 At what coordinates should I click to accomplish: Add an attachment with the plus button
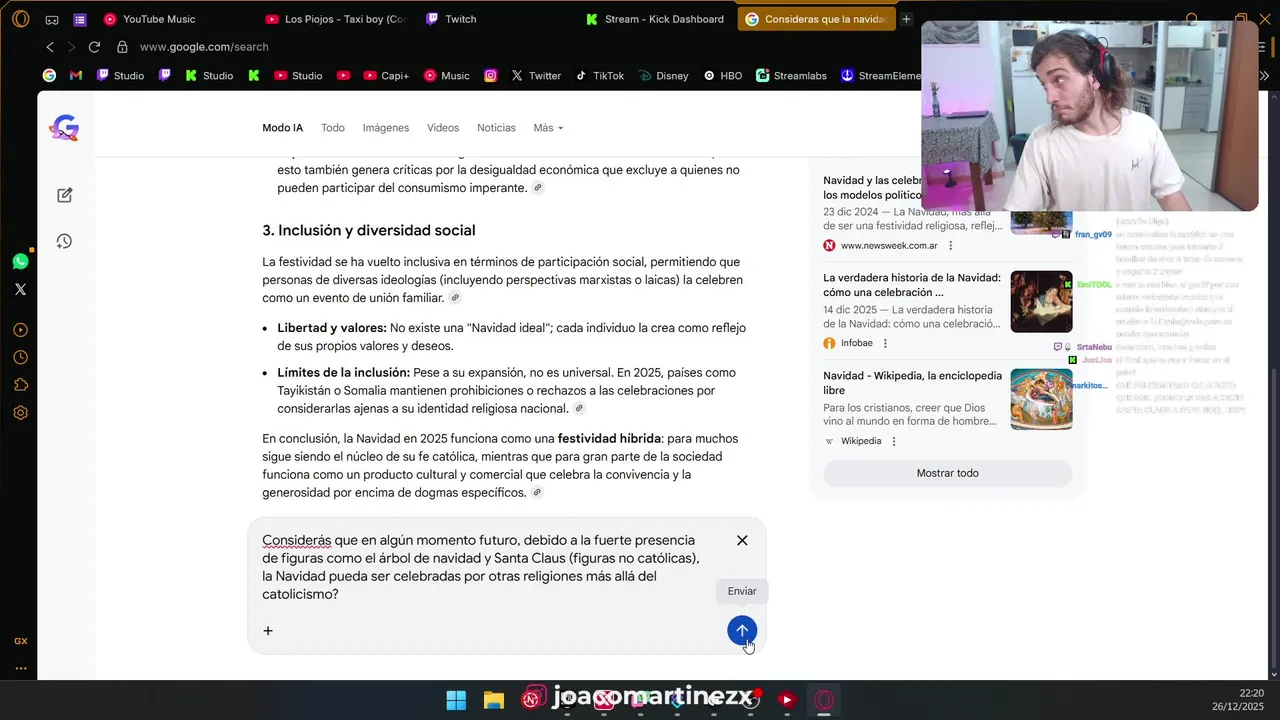tap(268, 631)
